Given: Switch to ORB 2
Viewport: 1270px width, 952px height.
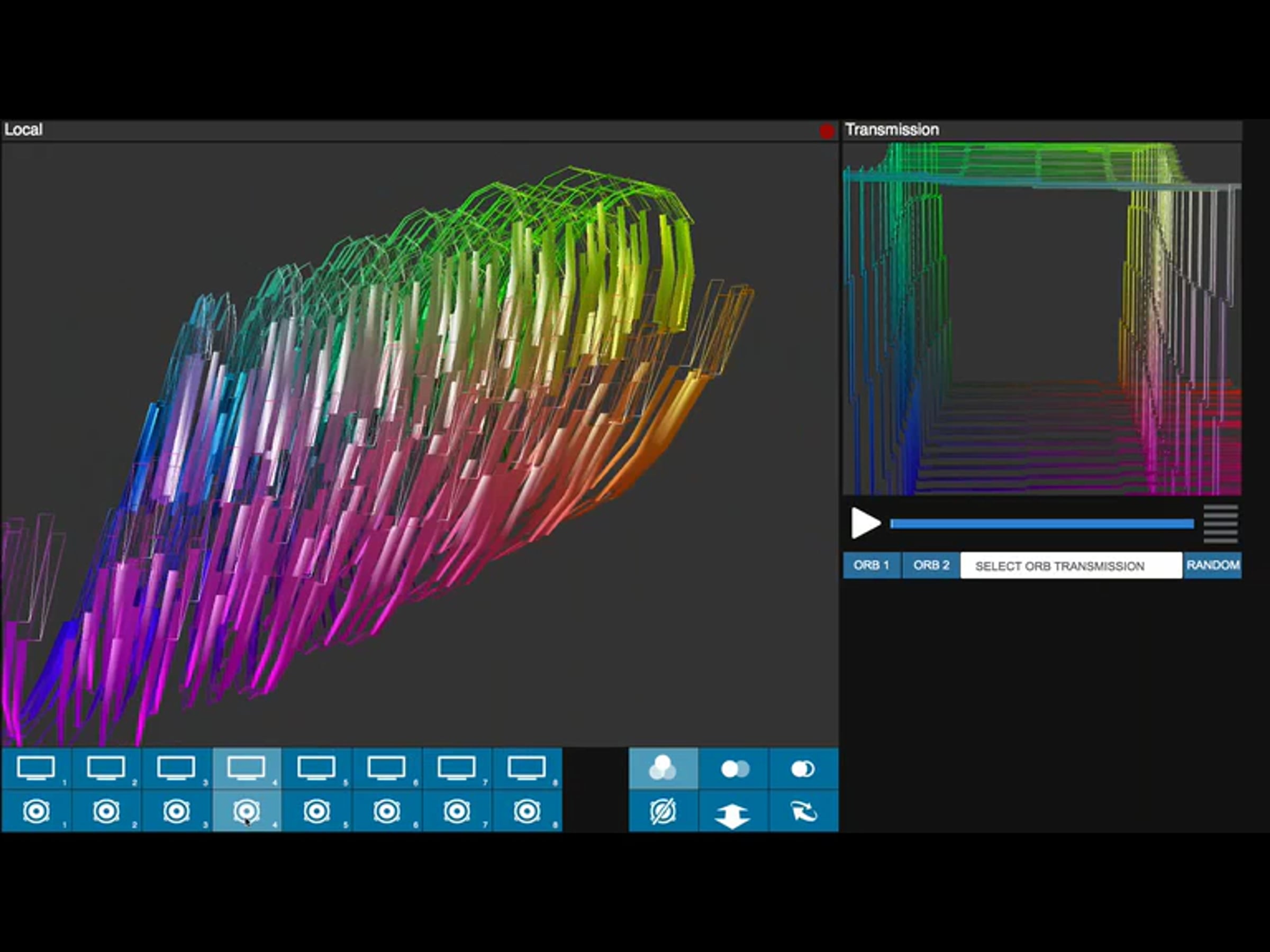Looking at the screenshot, I should point(931,565).
